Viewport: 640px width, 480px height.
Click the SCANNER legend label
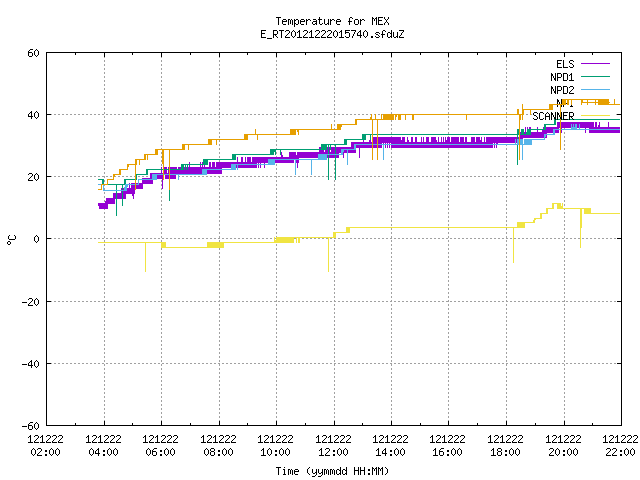(553, 116)
